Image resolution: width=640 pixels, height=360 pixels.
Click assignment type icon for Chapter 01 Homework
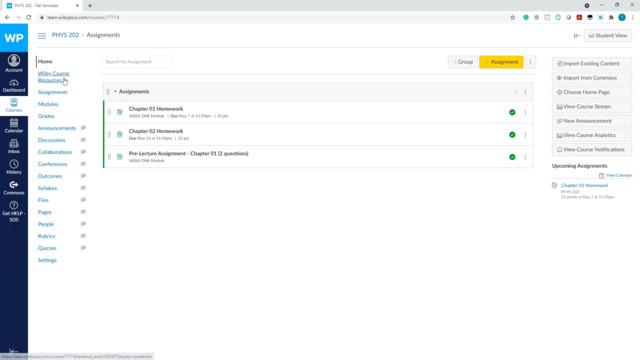(x=120, y=112)
